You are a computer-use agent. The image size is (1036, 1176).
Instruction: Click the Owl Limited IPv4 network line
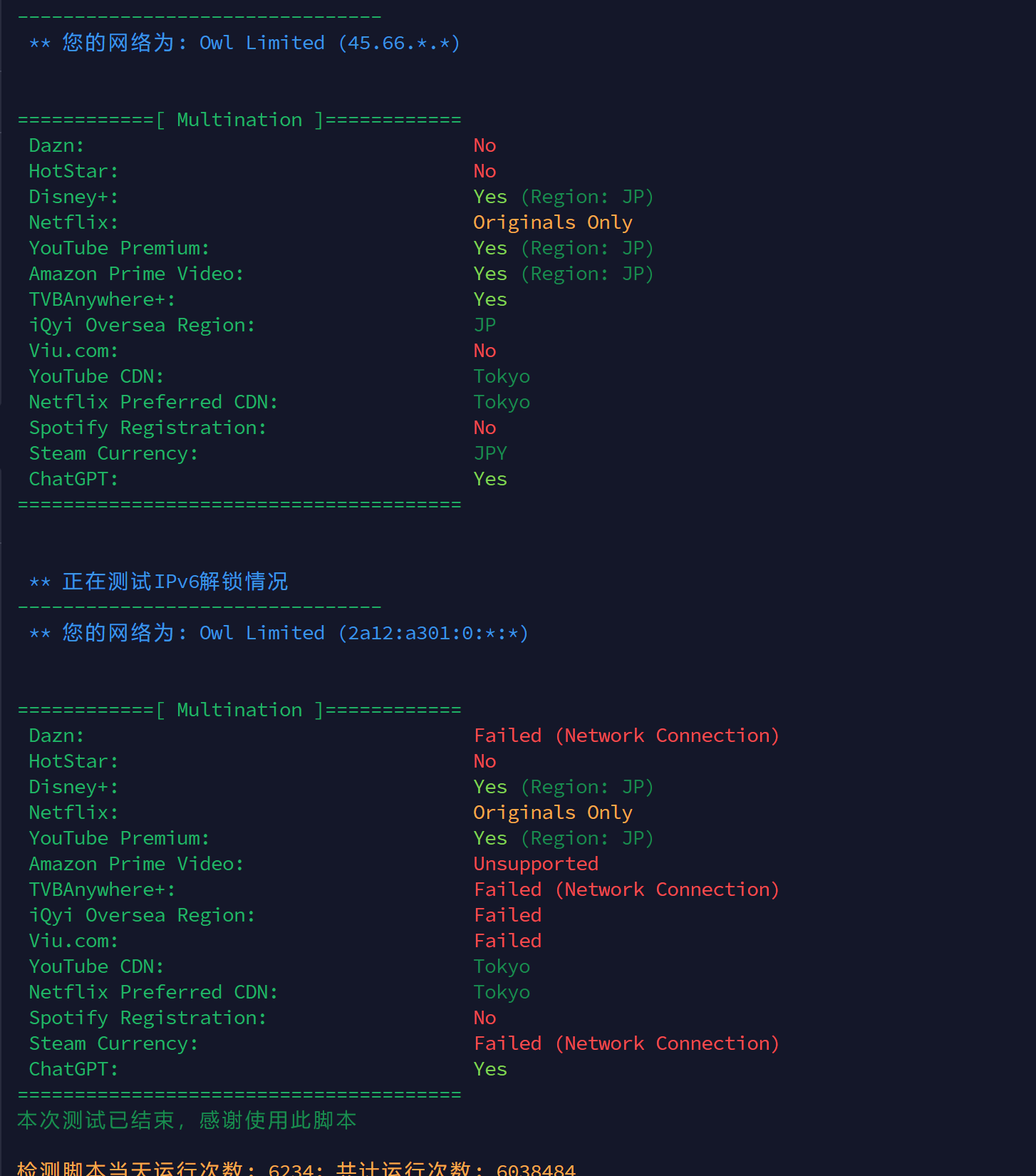244,43
